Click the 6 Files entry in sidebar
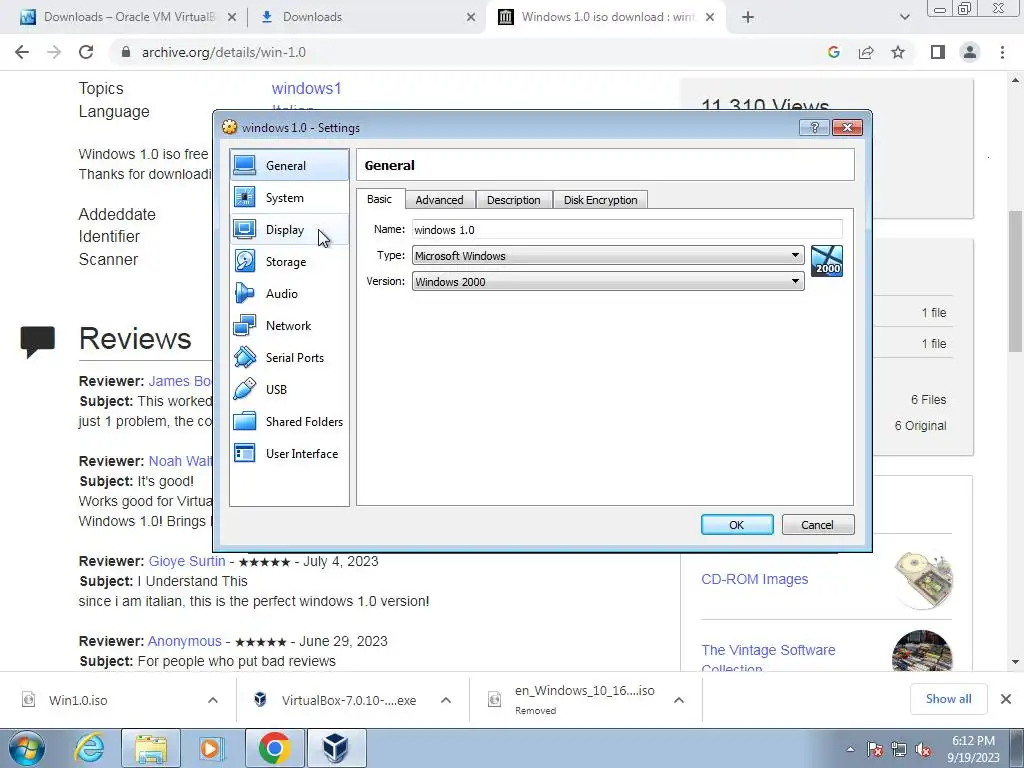Image resolution: width=1024 pixels, height=768 pixels. point(929,400)
